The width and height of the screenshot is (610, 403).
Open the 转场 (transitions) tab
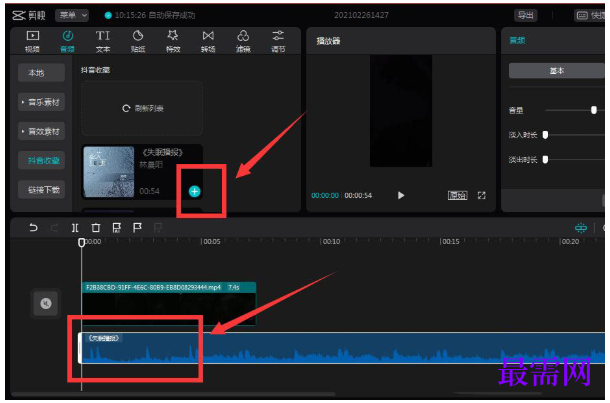click(208, 42)
